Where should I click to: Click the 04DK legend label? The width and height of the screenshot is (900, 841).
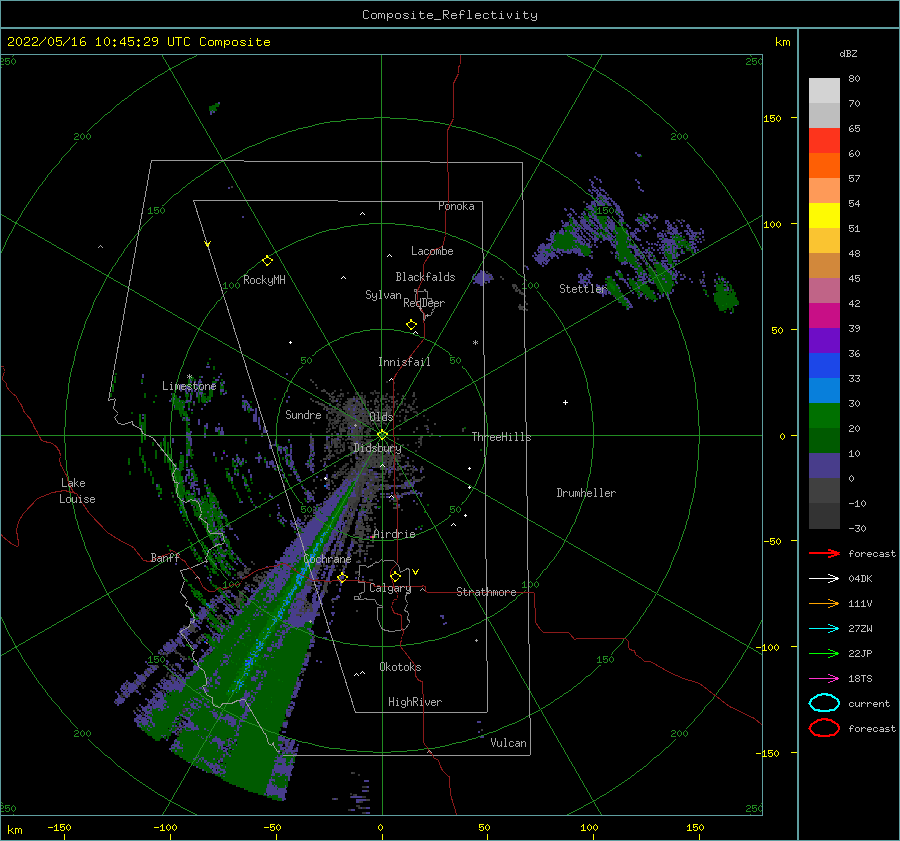tap(860, 579)
